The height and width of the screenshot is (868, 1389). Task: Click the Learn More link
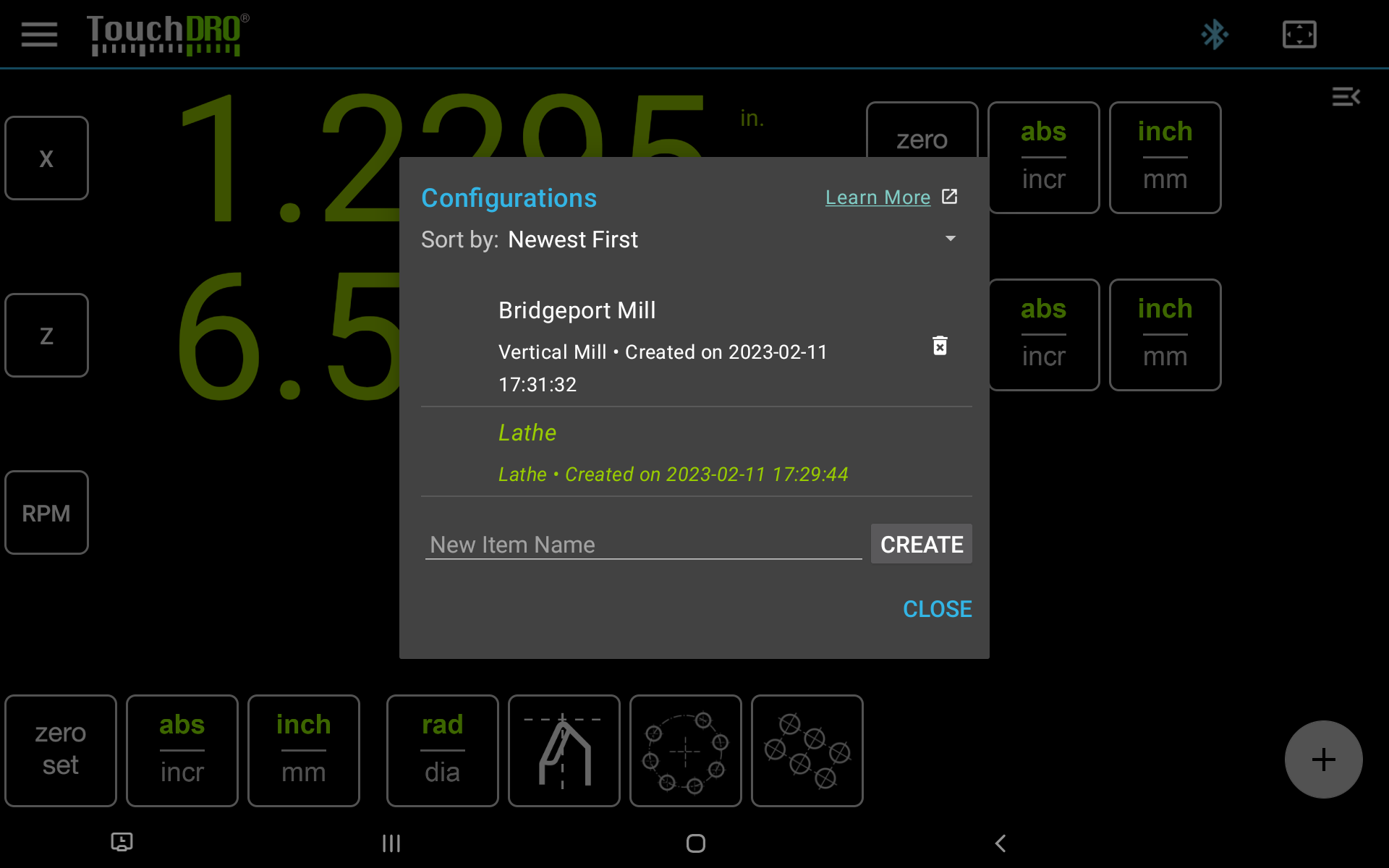click(878, 197)
